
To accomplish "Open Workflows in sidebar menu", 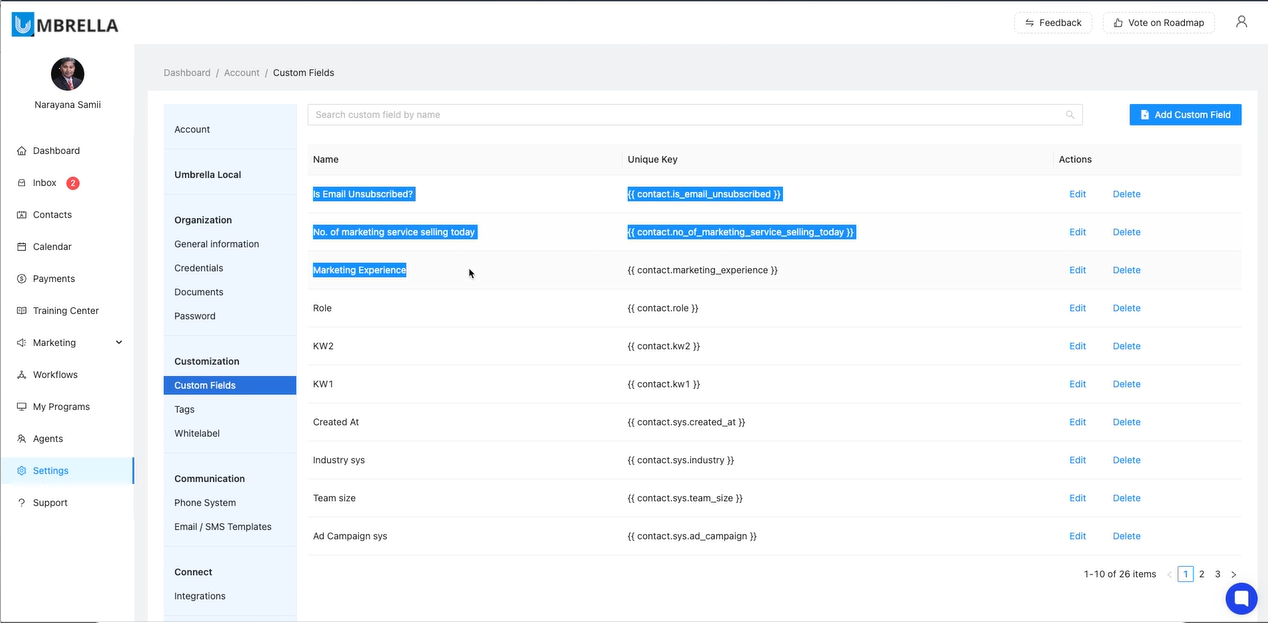I will pos(55,375).
